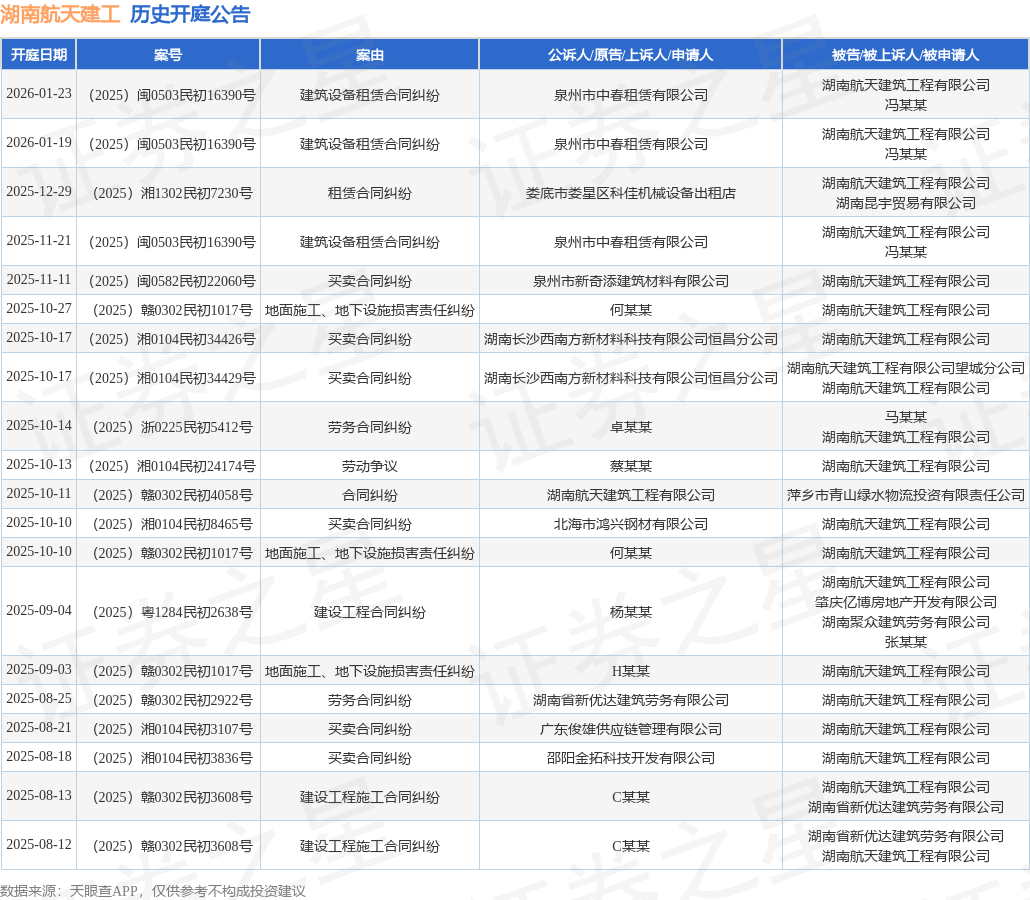Click the data source footer note
The height and width of the screenshot is (900, 1030).
point(152,891)
